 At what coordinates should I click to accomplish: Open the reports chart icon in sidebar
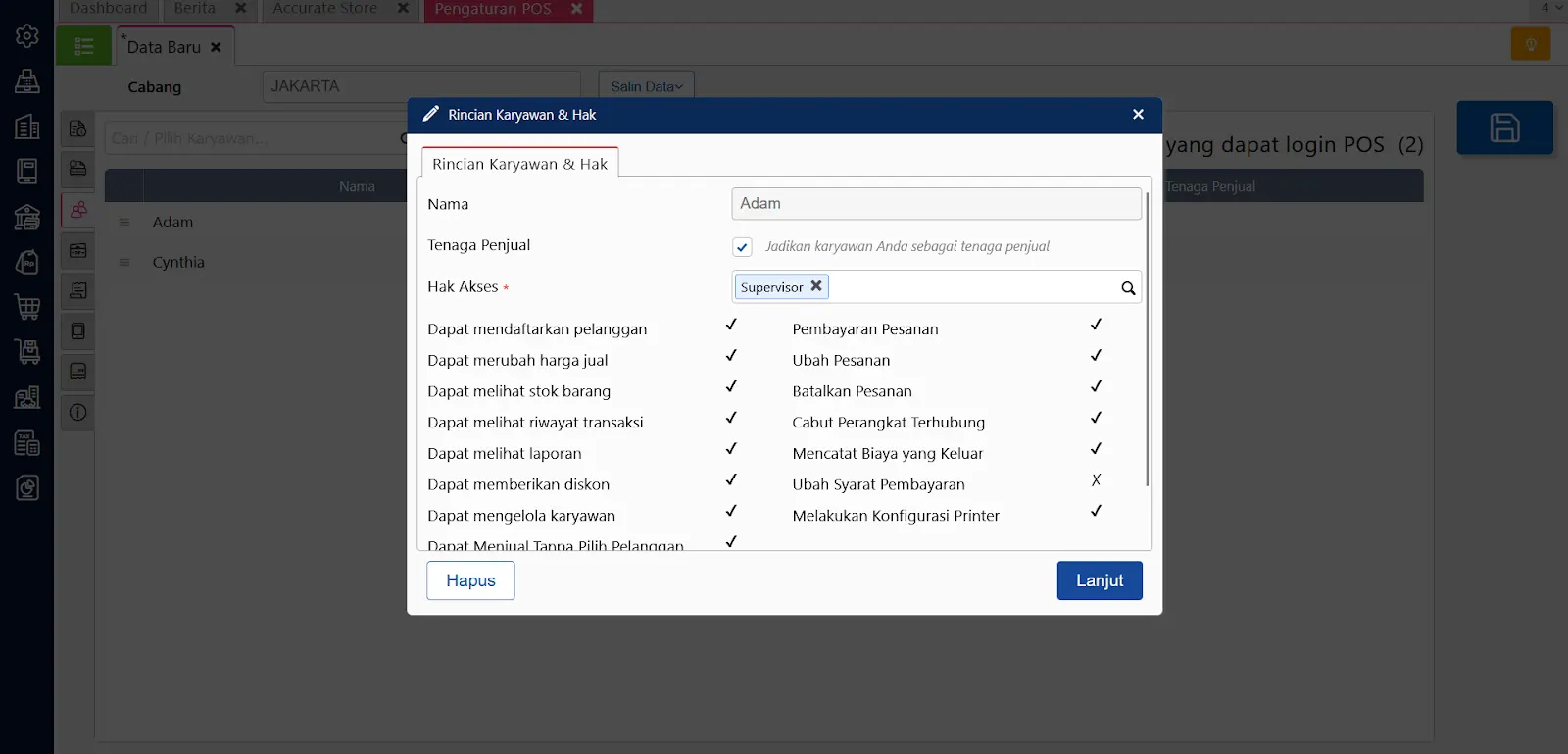[27, 487]
